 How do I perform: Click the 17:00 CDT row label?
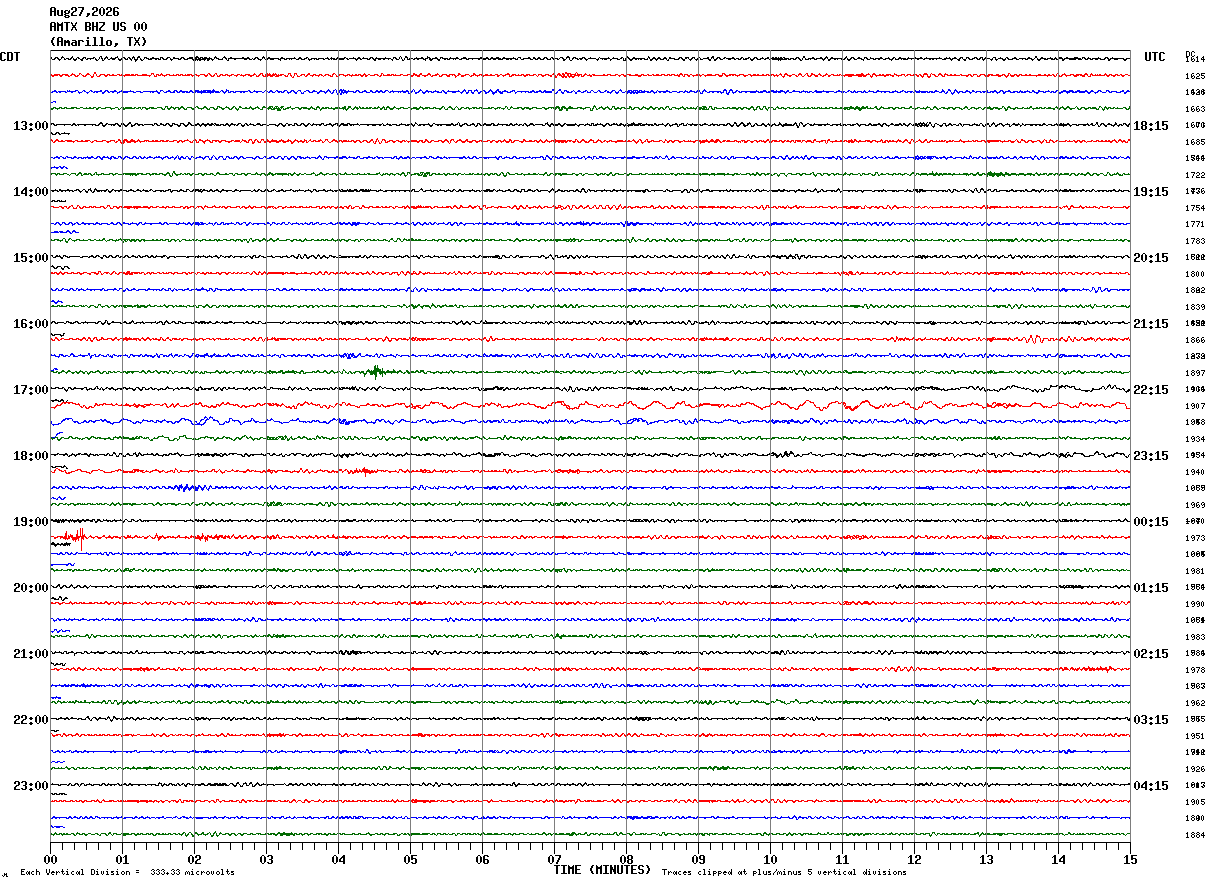pos(30,390)
